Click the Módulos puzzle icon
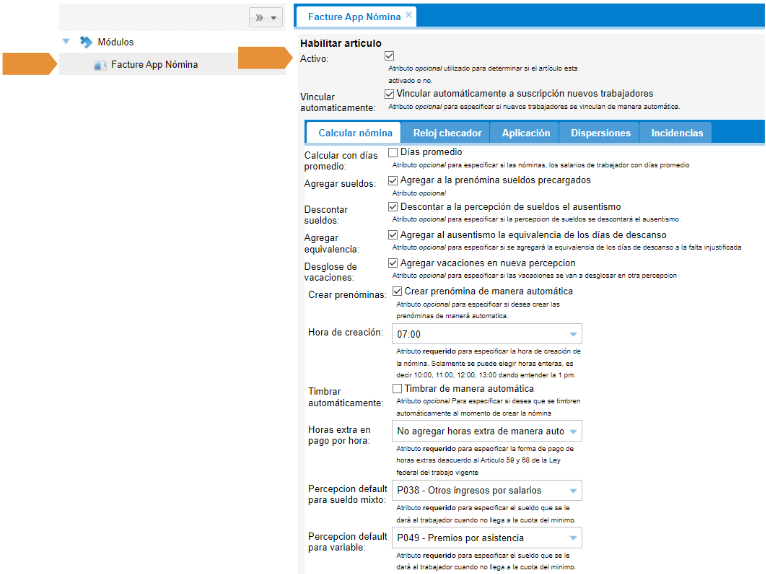Image resolution: width=766 pixels, height=574 pixels. (x=86, y=42)
